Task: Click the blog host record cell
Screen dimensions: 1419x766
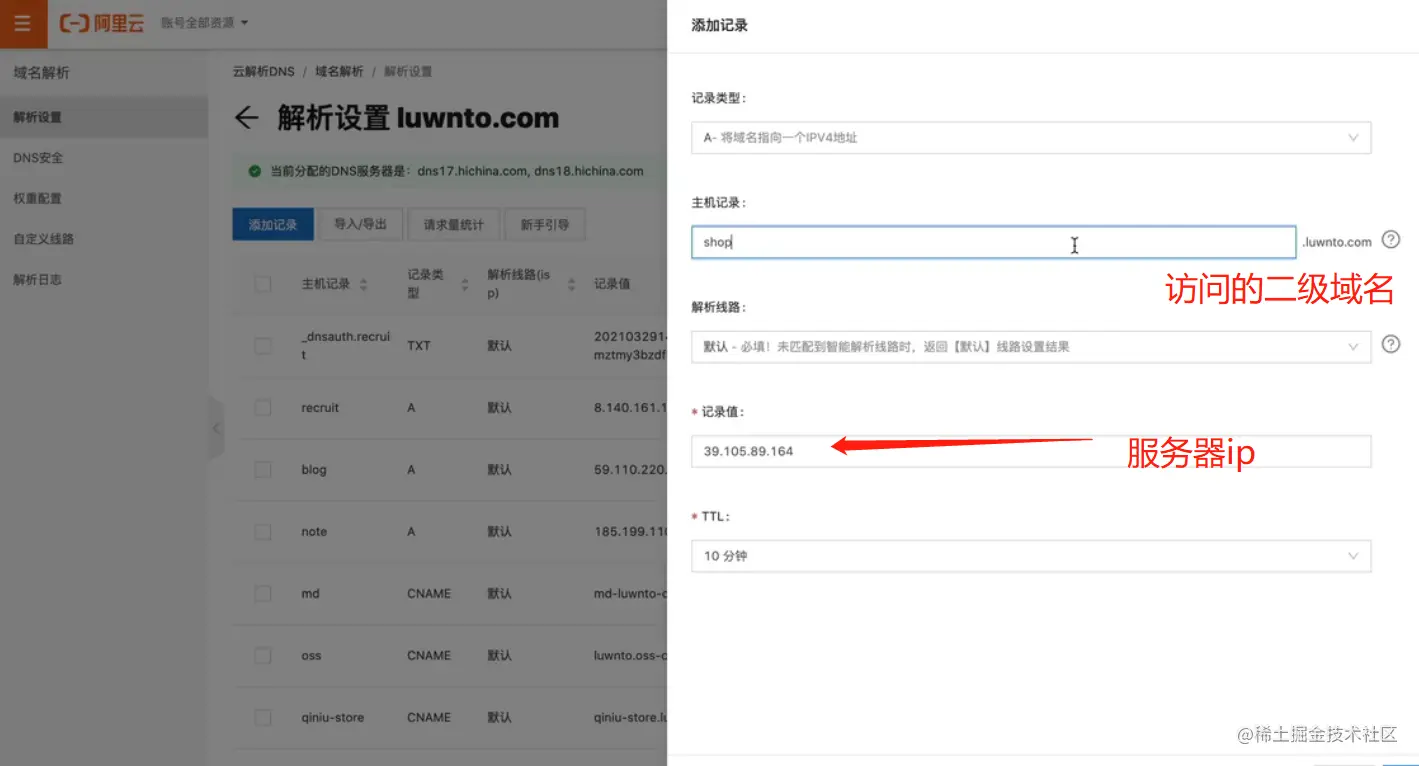Action: pyautogui.click(x=314, y=470)
